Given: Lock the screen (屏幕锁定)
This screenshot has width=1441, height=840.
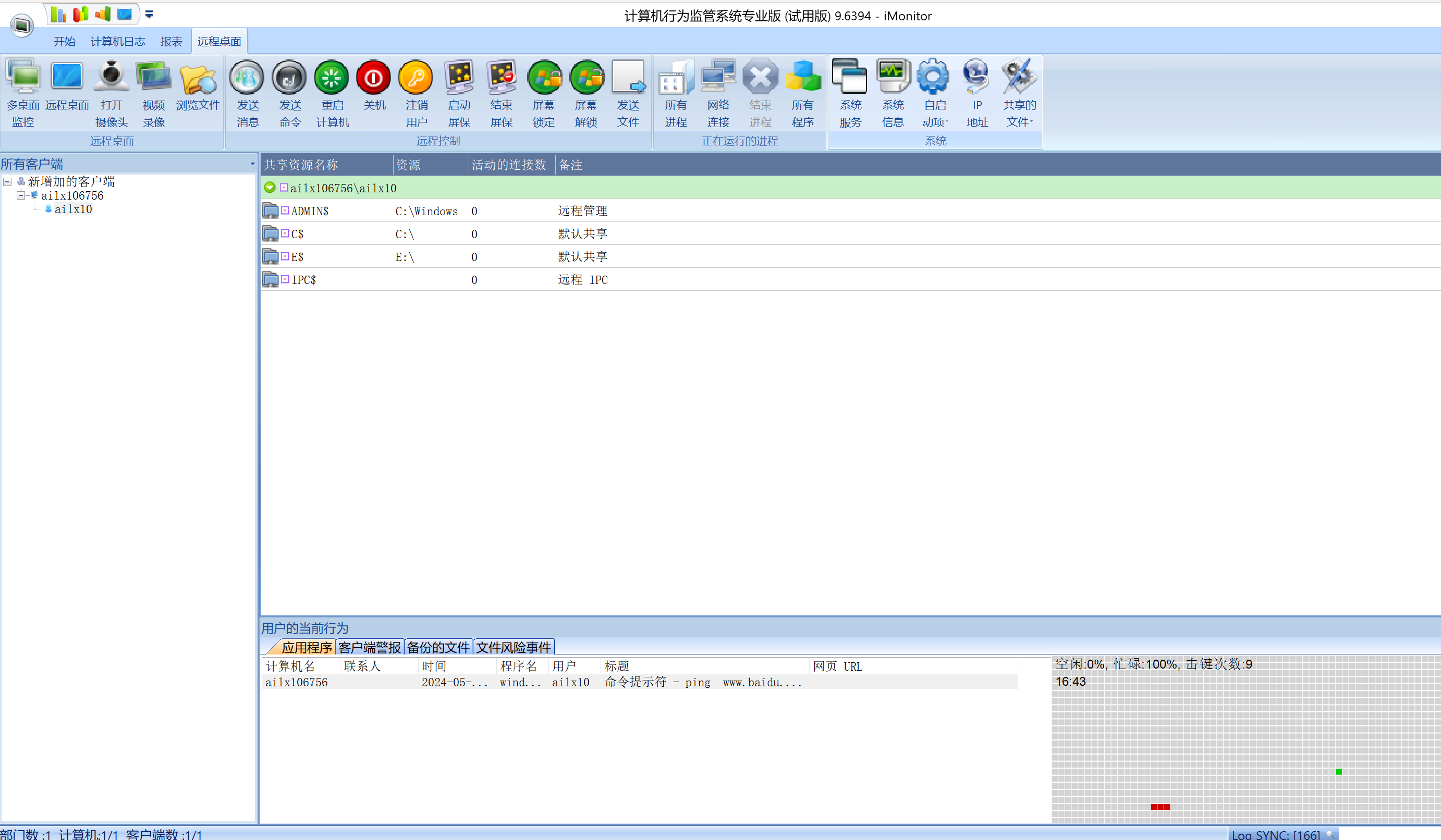Looking at the screenshot, I should (543, 94).
